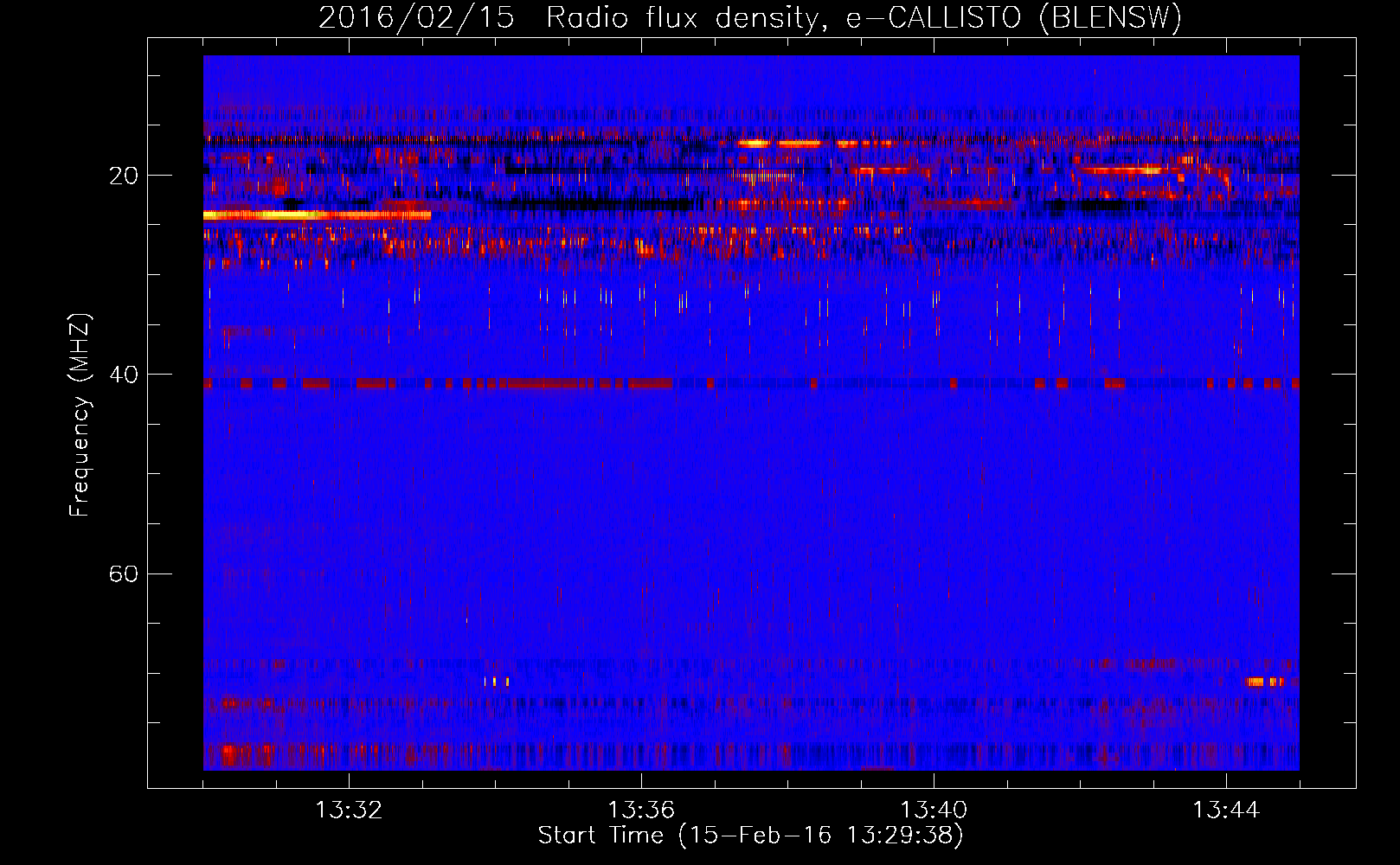Click the yellow burst near 13:44 at 71 MHz
This screenshot has height=865, width=1400.
1264,682
